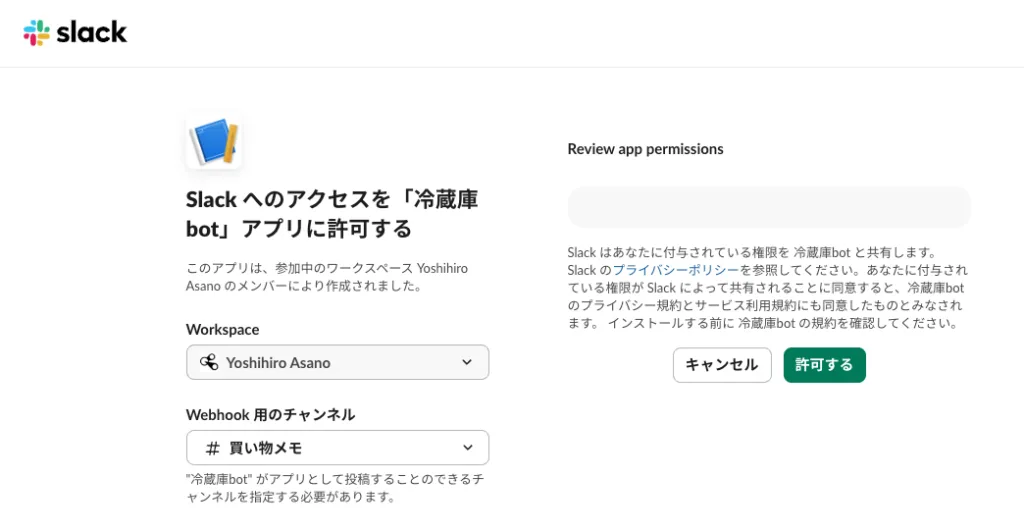Click the green 許可する button
The width and height of the screenshot is (1024, 531).
click(x=824, y=365)
